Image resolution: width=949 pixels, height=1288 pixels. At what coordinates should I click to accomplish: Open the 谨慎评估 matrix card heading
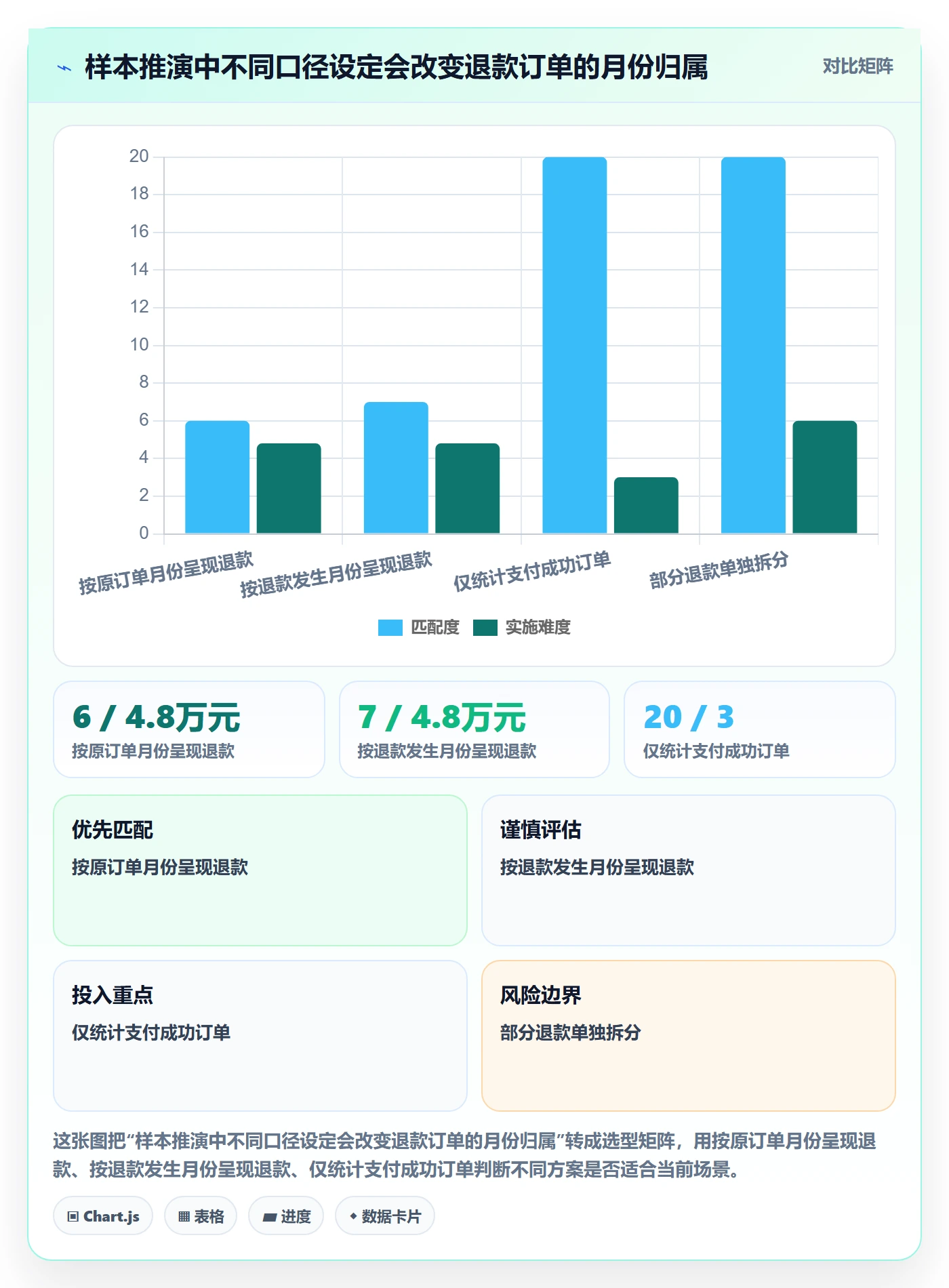point(541,830)
